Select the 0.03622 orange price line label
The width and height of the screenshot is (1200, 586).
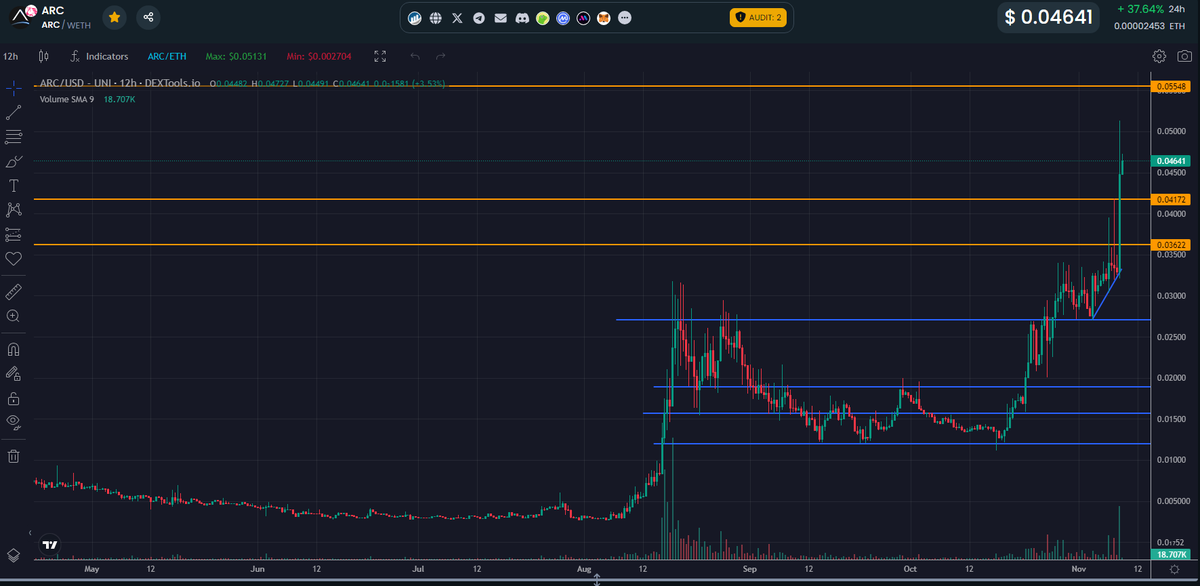[1173, 245]
